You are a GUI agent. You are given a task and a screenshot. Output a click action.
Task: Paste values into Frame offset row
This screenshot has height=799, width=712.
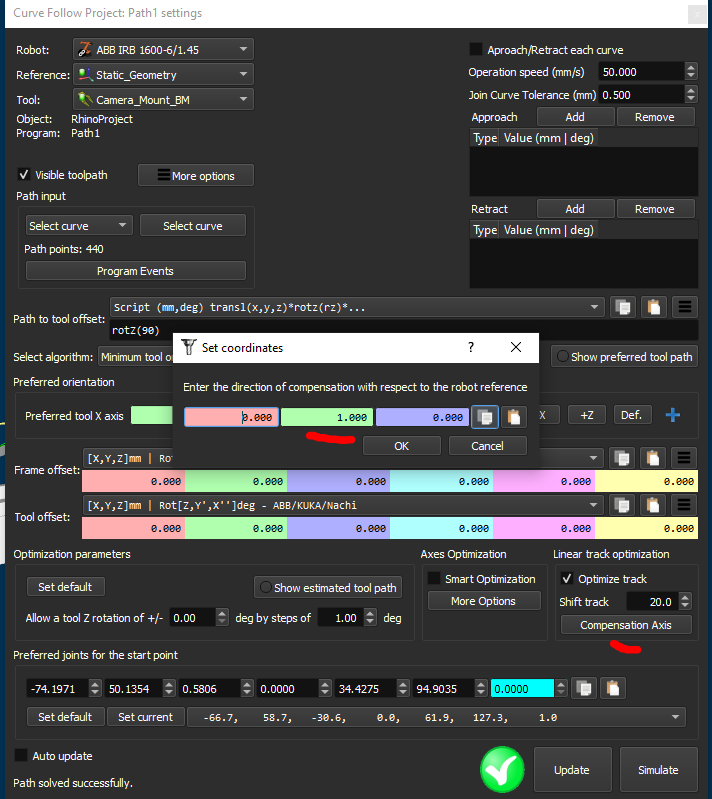[652, 458]
